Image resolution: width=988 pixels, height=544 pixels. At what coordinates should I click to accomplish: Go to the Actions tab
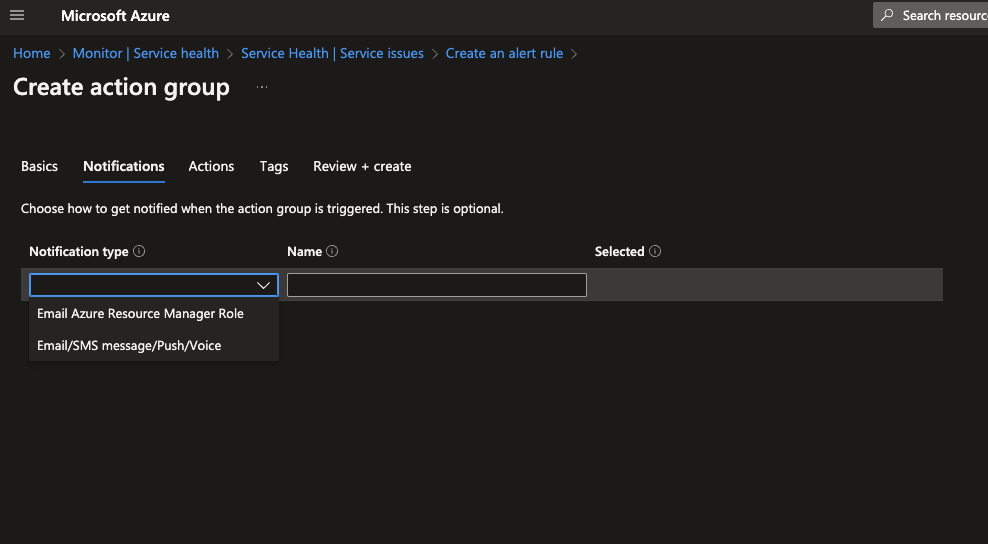(211, 166)
